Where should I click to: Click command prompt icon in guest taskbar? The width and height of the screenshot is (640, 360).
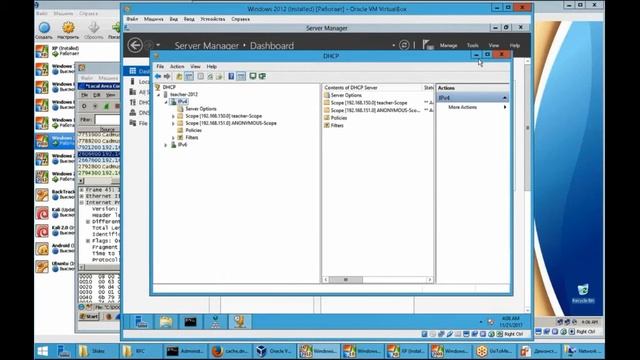tap(190, 322)
